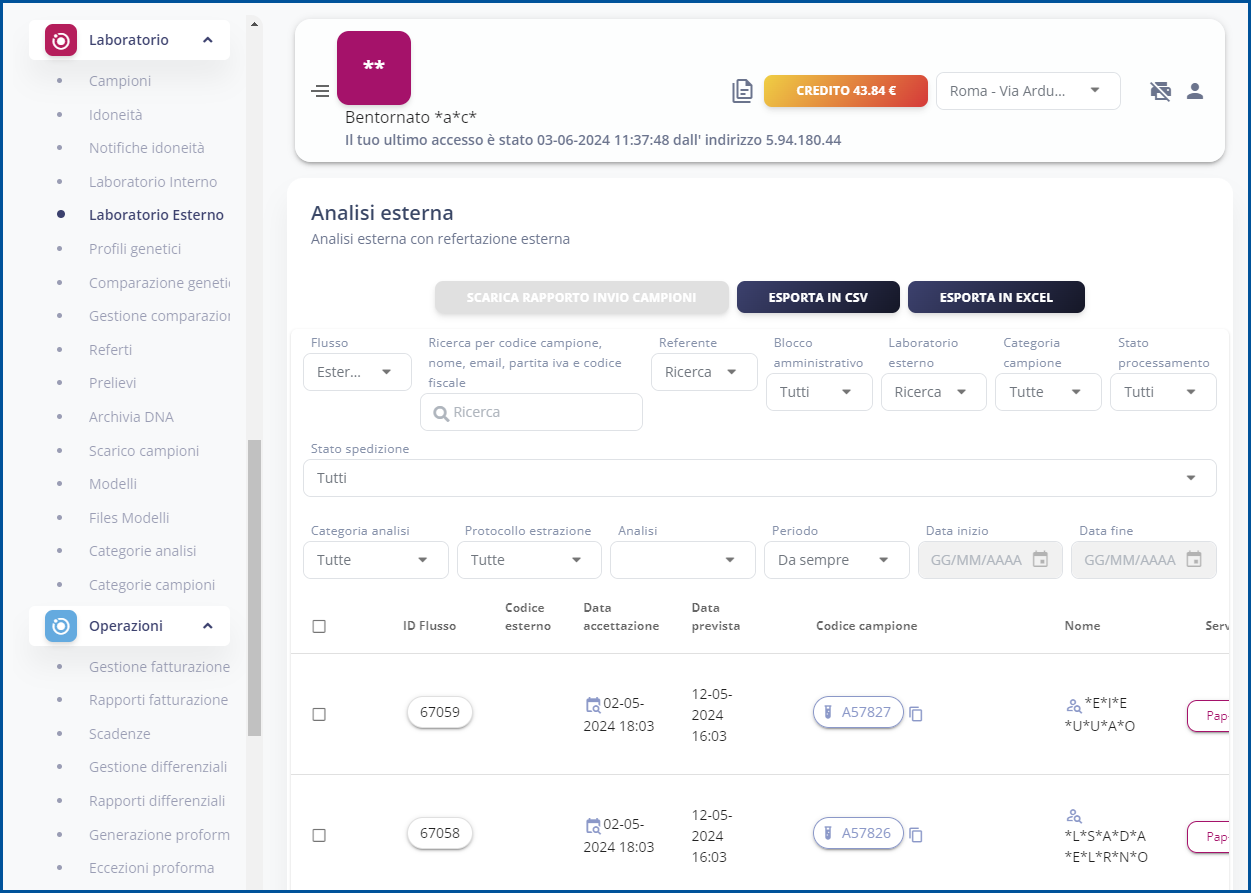Open the Periodo dropdown showing Da sempre
This screenshot has width=1251, height=893.
tap(835, 560)
